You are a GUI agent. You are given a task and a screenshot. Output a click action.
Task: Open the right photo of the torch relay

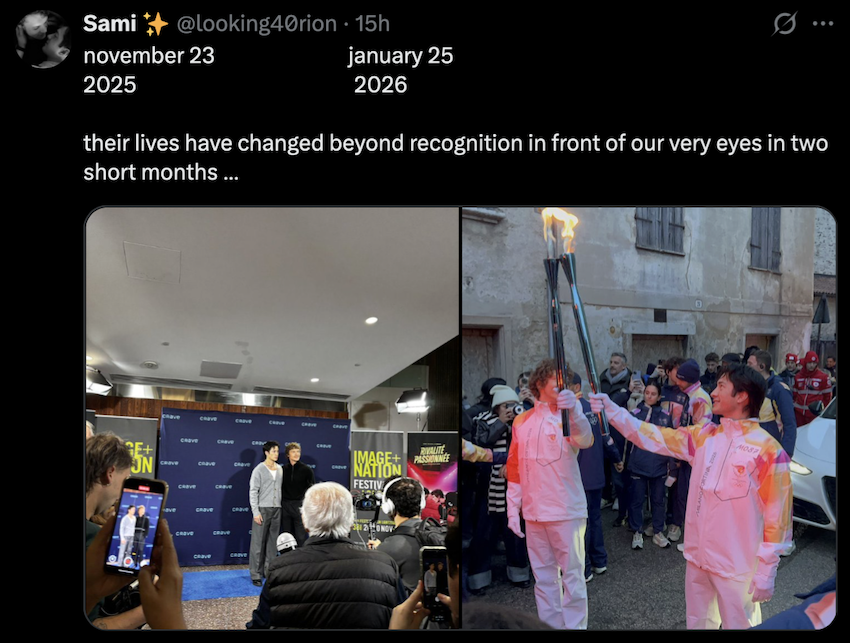coord(649,418)
